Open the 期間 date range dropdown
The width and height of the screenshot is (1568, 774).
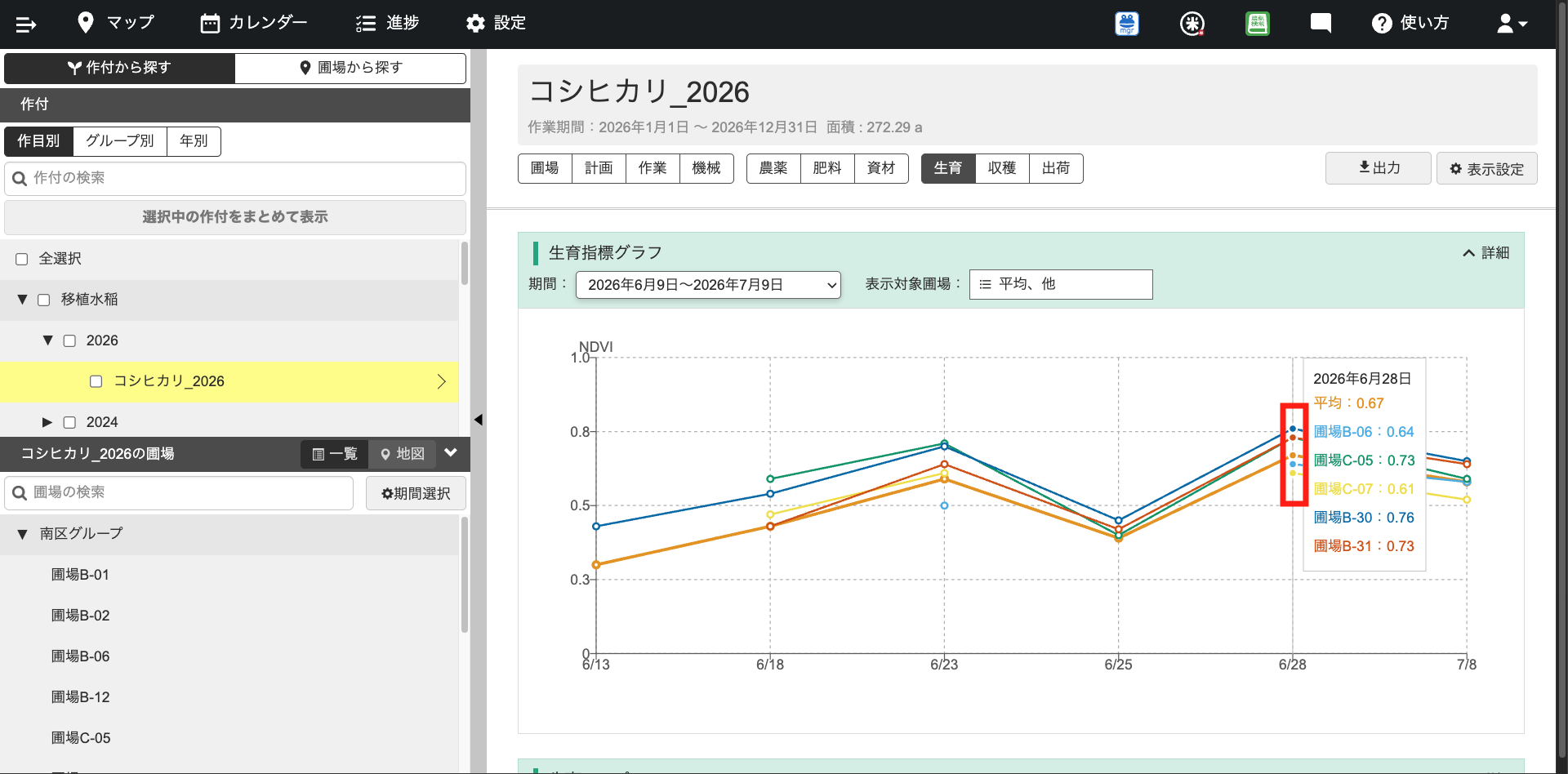coord(708,285)
